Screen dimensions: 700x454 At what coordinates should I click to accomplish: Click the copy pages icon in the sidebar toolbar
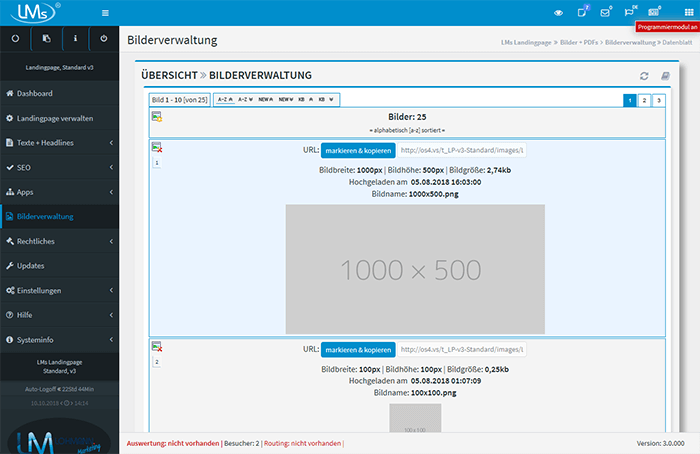tap(46, 38)
